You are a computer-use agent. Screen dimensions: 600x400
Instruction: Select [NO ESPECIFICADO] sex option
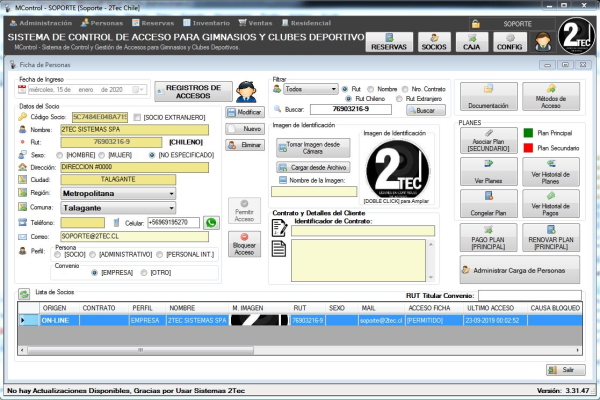[x=152, y=155]
